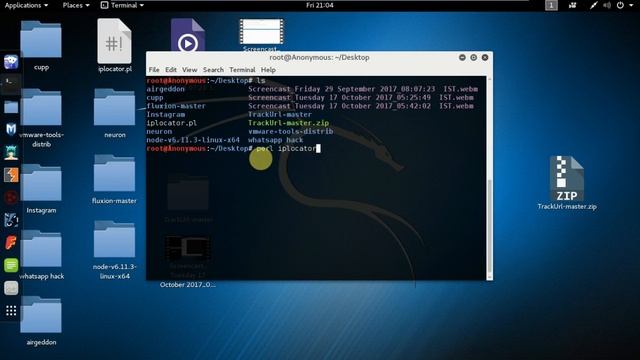The height and width of the screenshot is (360, 640).
Task: Open the Screencast video file on desktop
Action: point(261,32)
